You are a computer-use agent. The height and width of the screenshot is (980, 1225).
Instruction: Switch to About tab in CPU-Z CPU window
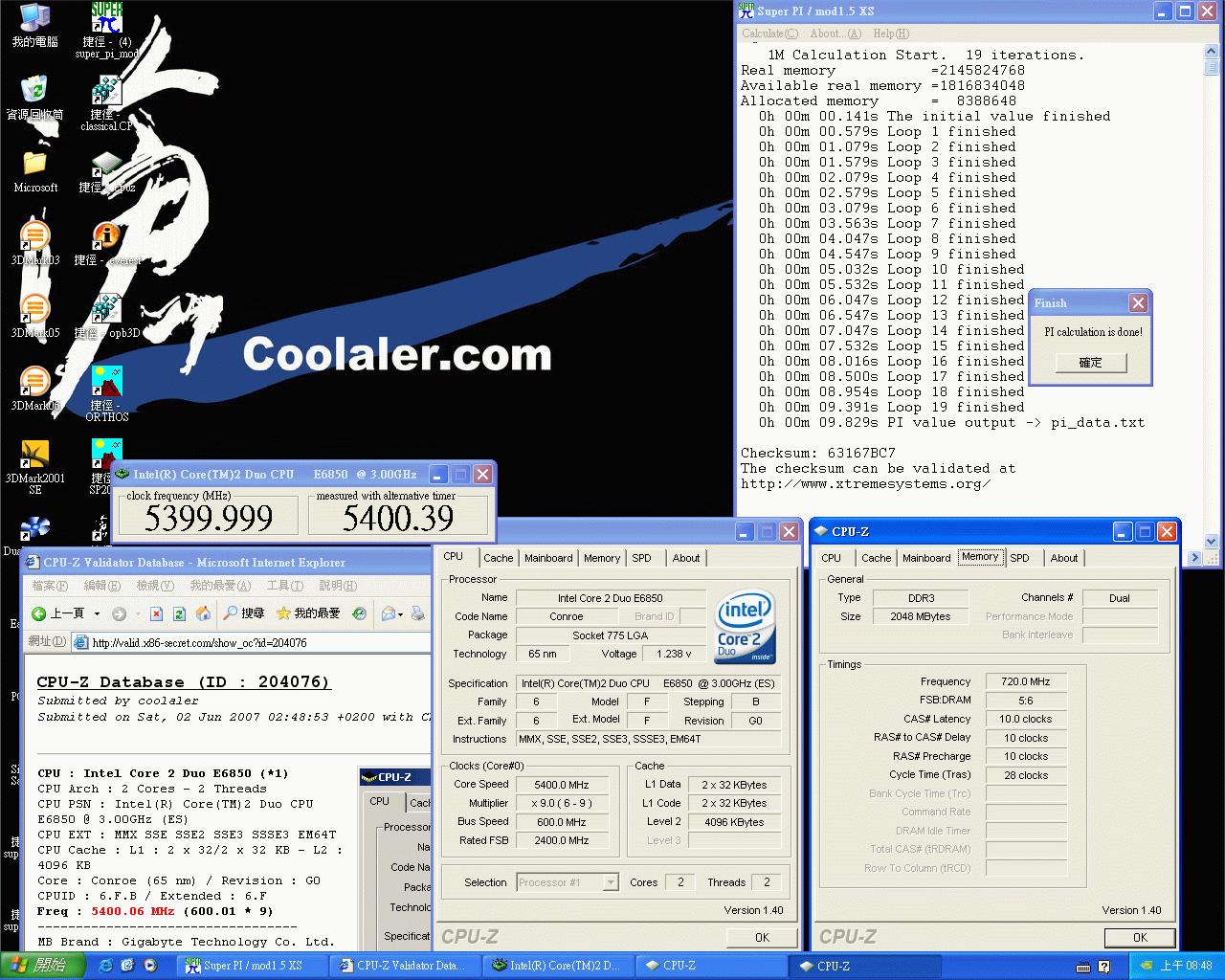tap(686, 558)
